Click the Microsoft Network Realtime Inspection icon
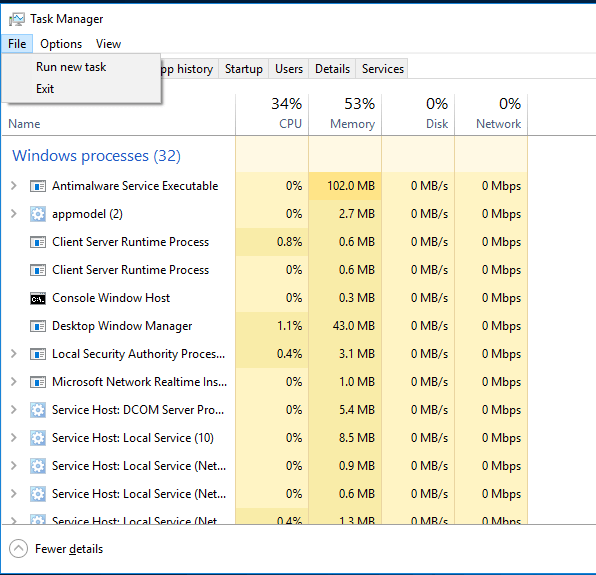596x575 pixels. point(38,382)
